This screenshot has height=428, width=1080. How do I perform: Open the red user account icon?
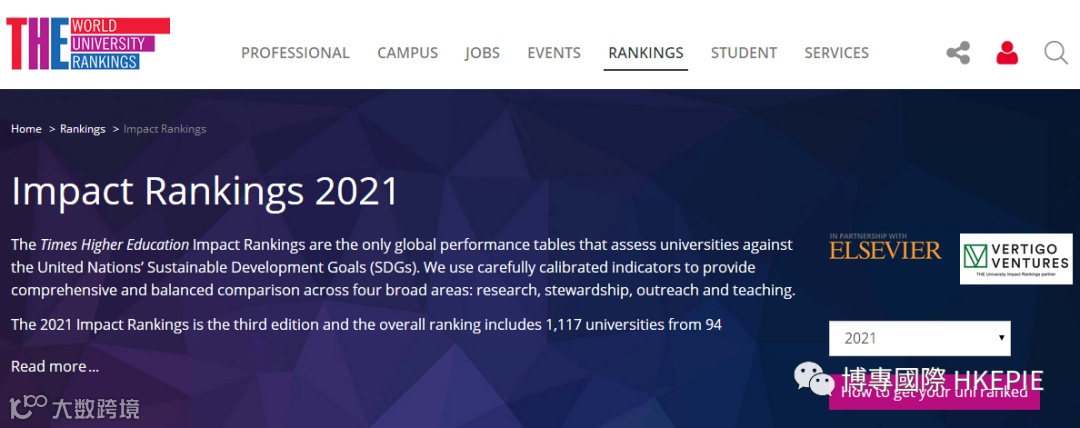1007,53
